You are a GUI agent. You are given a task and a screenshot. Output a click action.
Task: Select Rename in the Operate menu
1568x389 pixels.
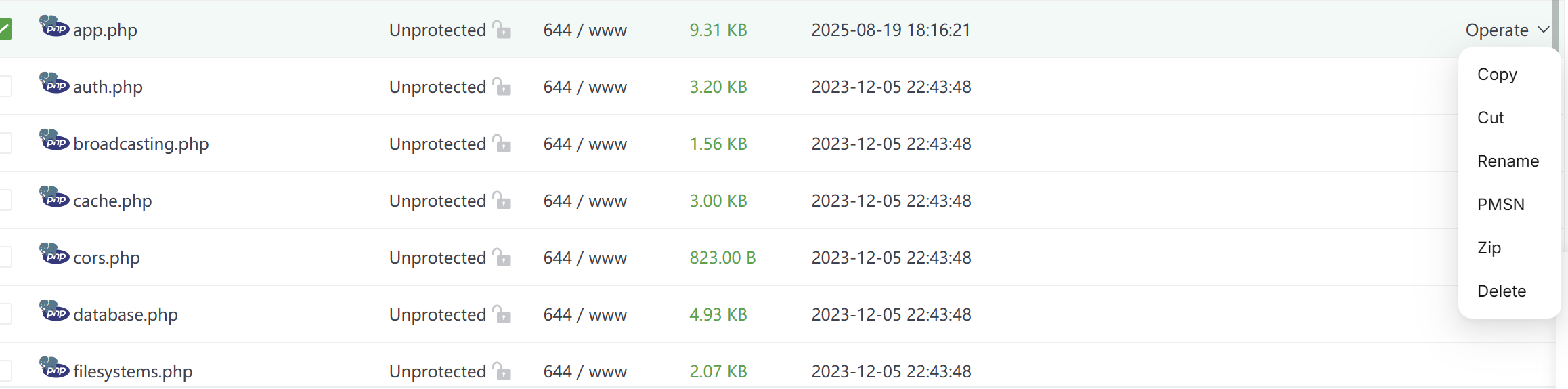1508,161
